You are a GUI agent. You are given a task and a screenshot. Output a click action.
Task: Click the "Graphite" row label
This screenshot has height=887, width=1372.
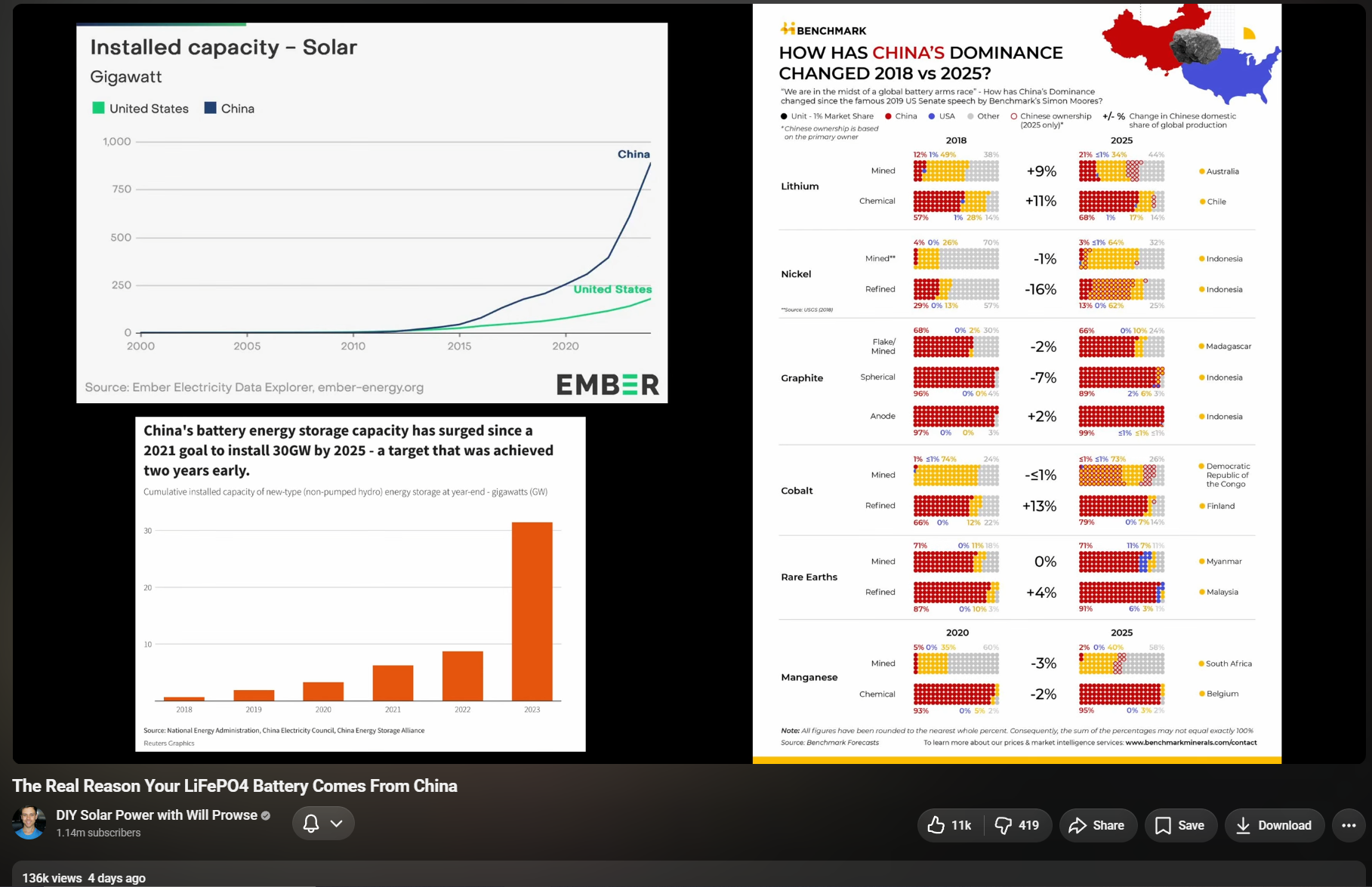(x=802, y=378)
